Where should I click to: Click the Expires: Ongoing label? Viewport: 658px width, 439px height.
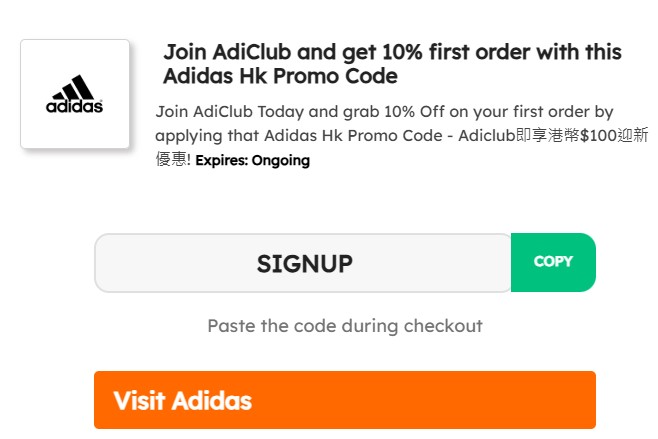[252, 160]
